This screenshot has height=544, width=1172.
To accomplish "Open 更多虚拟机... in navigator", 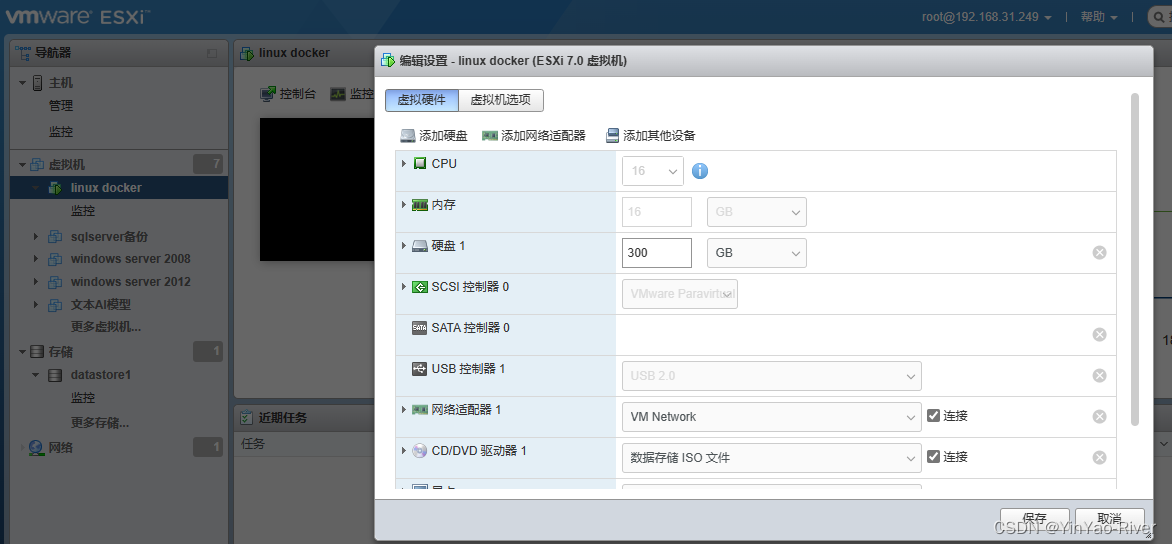I will (x=106, y=327).
